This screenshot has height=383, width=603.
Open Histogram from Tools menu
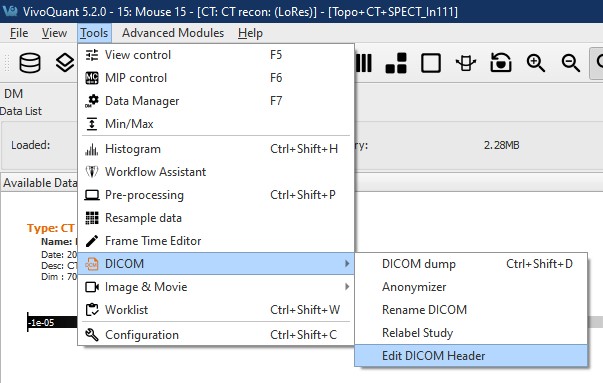[216, 149]
